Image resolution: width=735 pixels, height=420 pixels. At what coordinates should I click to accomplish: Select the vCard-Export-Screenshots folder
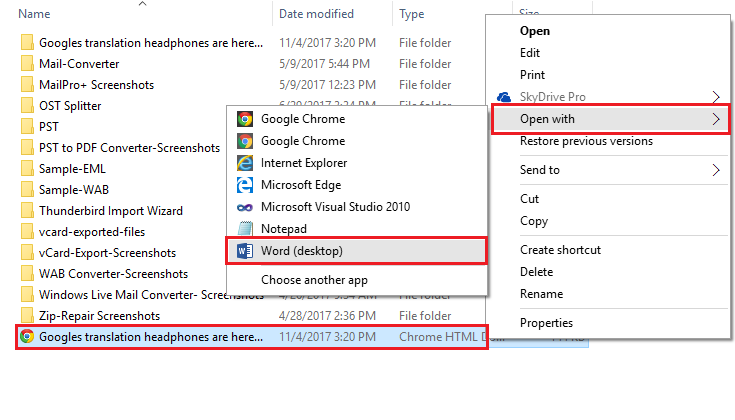click(107, 253)
